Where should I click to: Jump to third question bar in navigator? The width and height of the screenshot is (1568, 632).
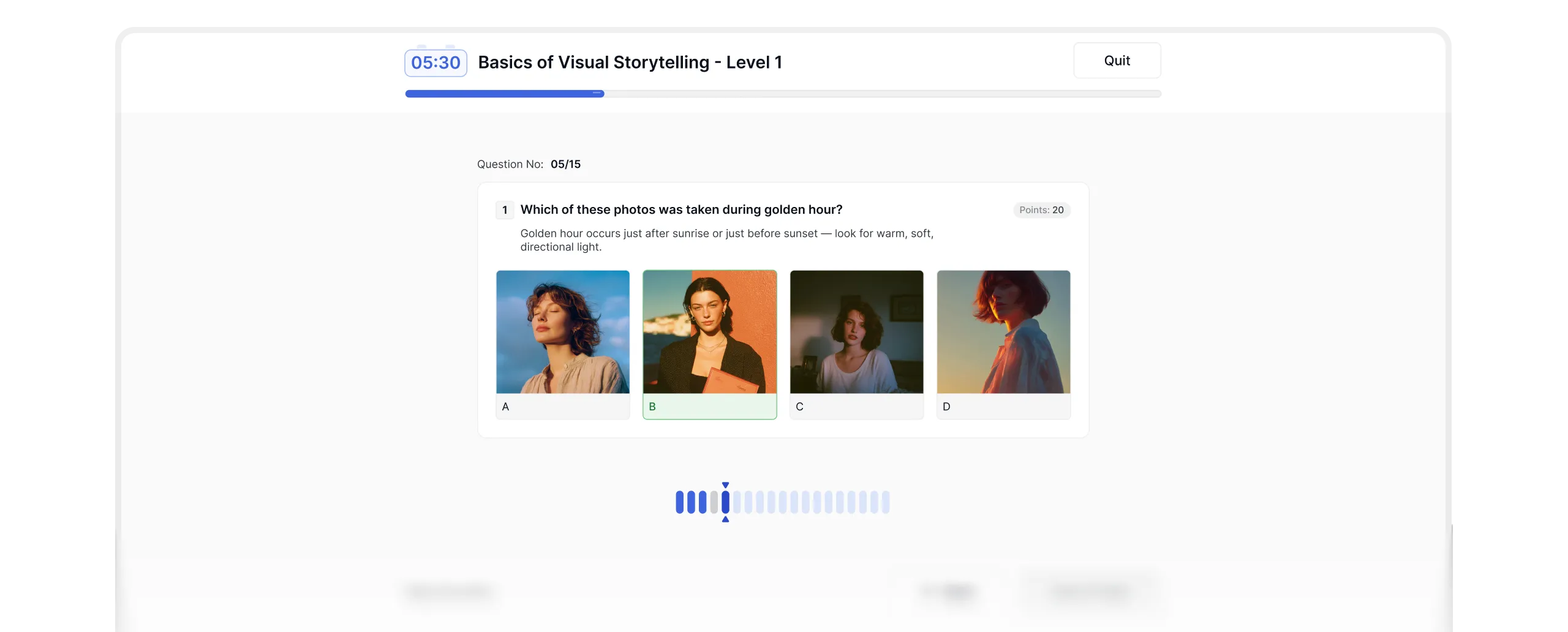[703, 502]
